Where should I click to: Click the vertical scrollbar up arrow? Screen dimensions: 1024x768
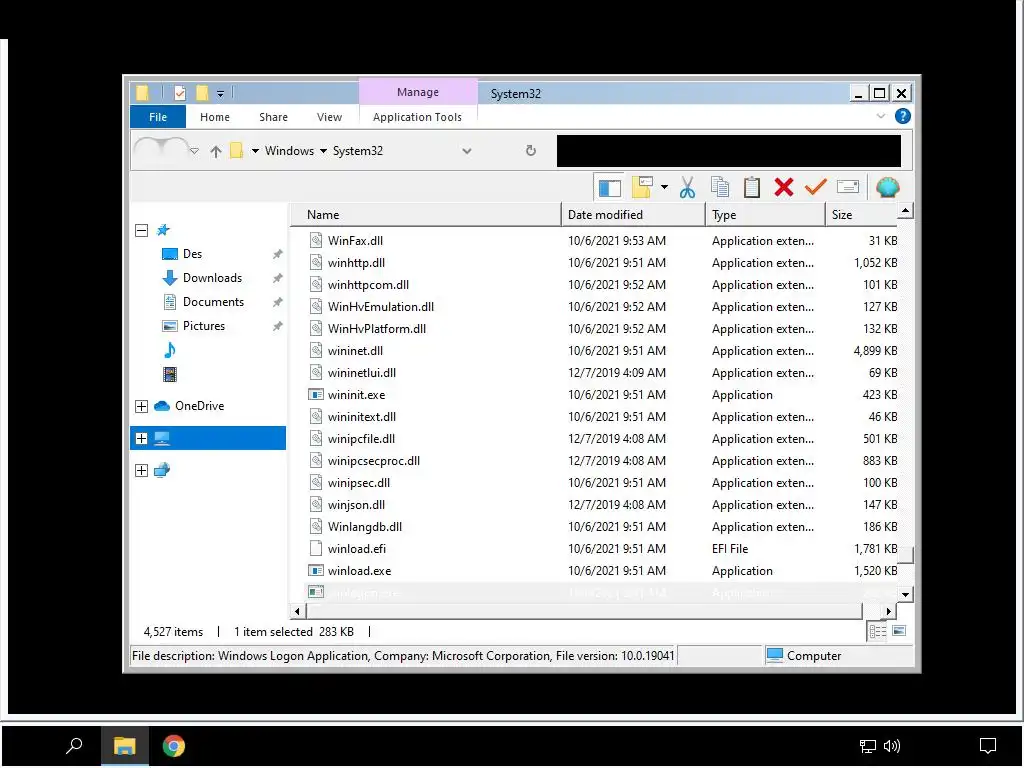click(905, 211)
